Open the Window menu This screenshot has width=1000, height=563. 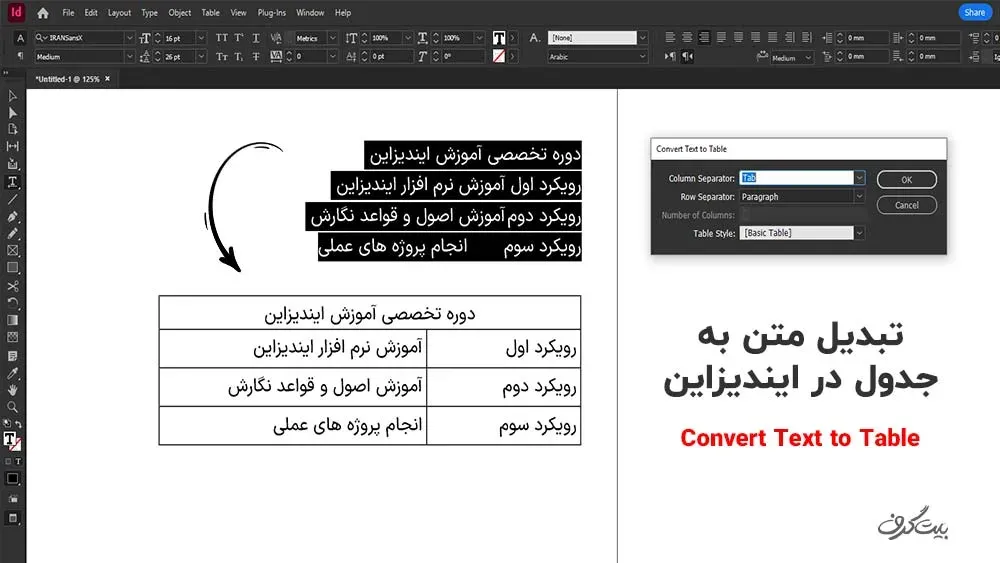coord(310,13)
